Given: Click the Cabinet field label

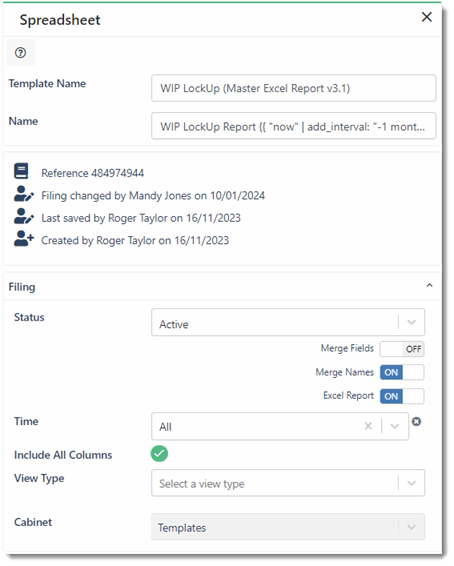Looking at the screenshot, I should (x=33, y=522).
